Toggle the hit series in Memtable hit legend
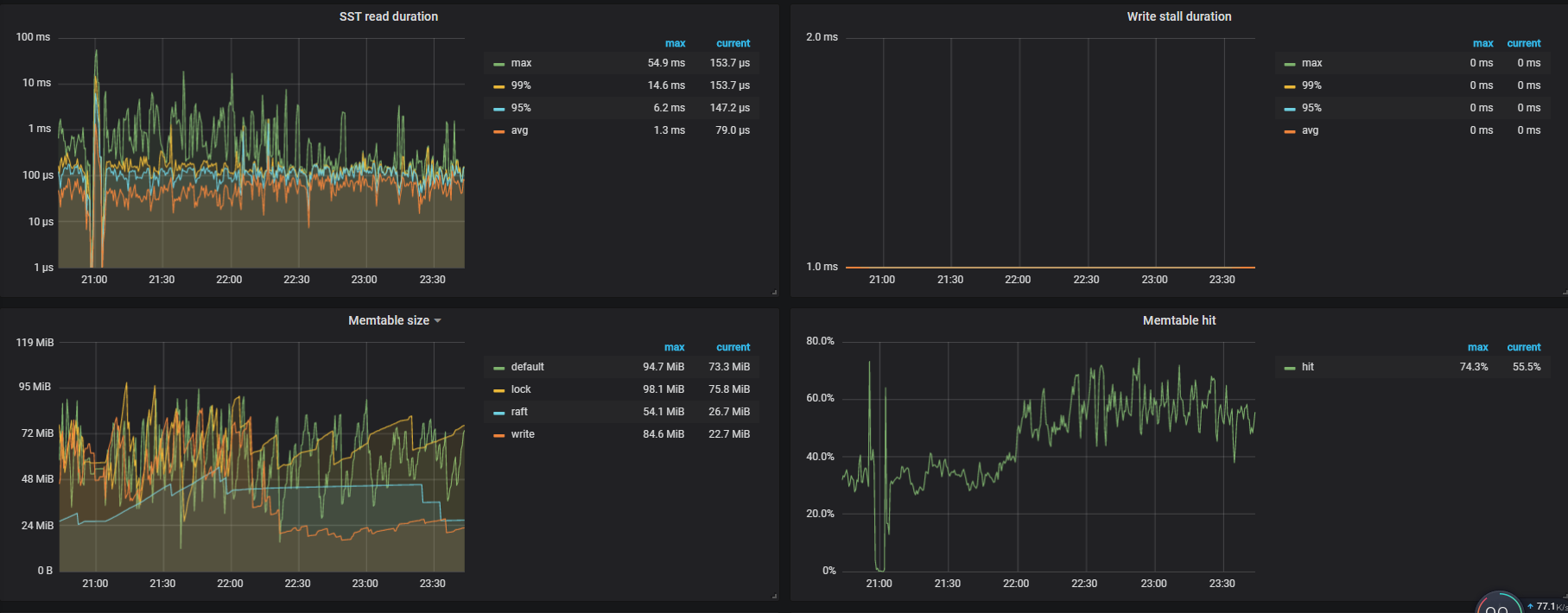 point(1307,367)
